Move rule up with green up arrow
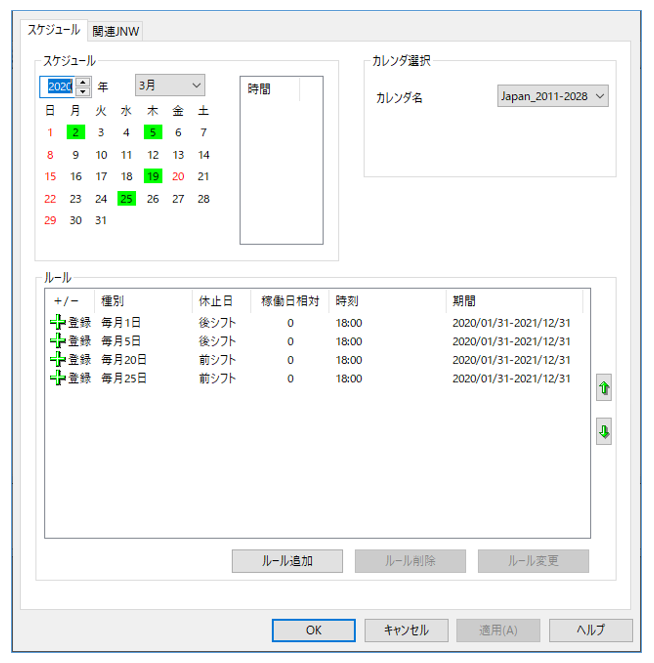 604,390
